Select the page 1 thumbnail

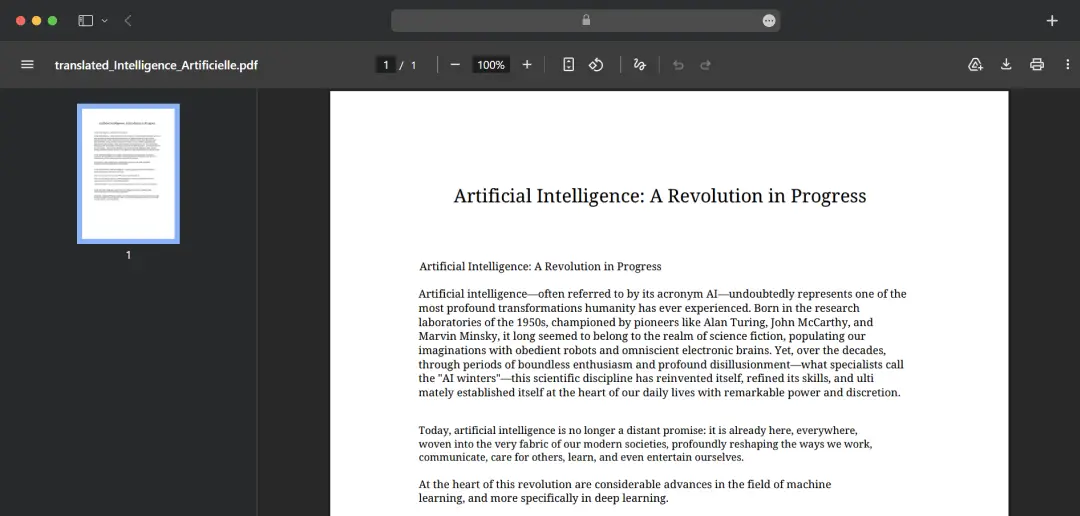pyautogui.click(x=128, y=174)
